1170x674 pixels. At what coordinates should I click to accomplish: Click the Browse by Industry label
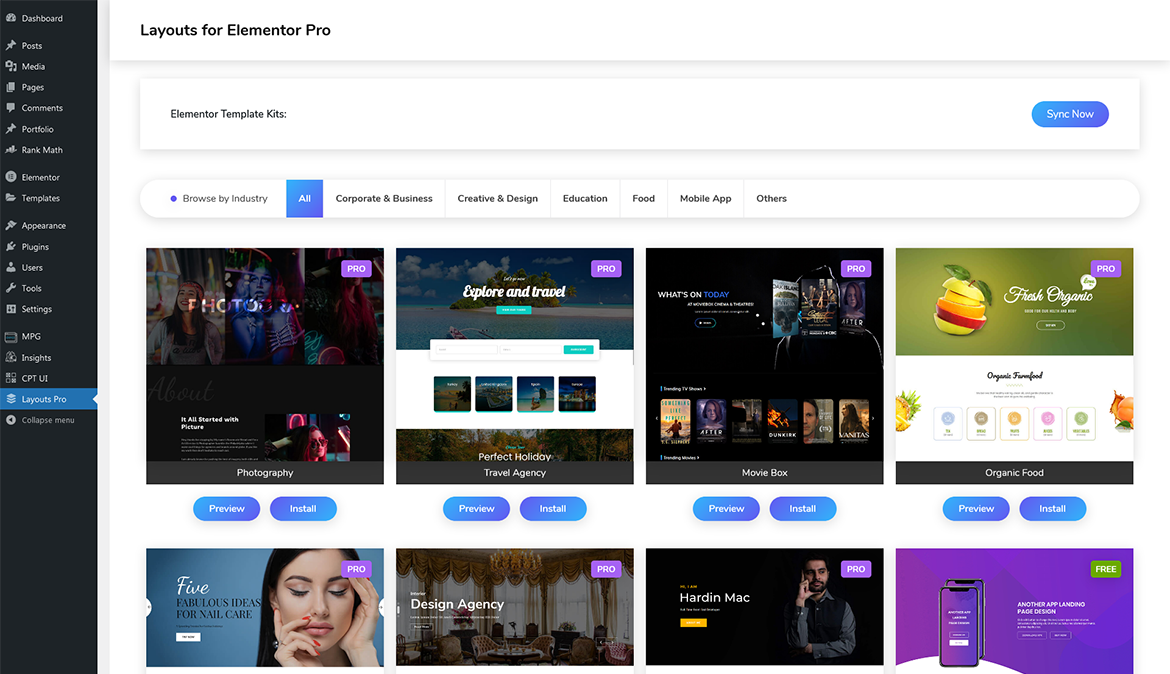pyautogui.click(x=225, y=199)
